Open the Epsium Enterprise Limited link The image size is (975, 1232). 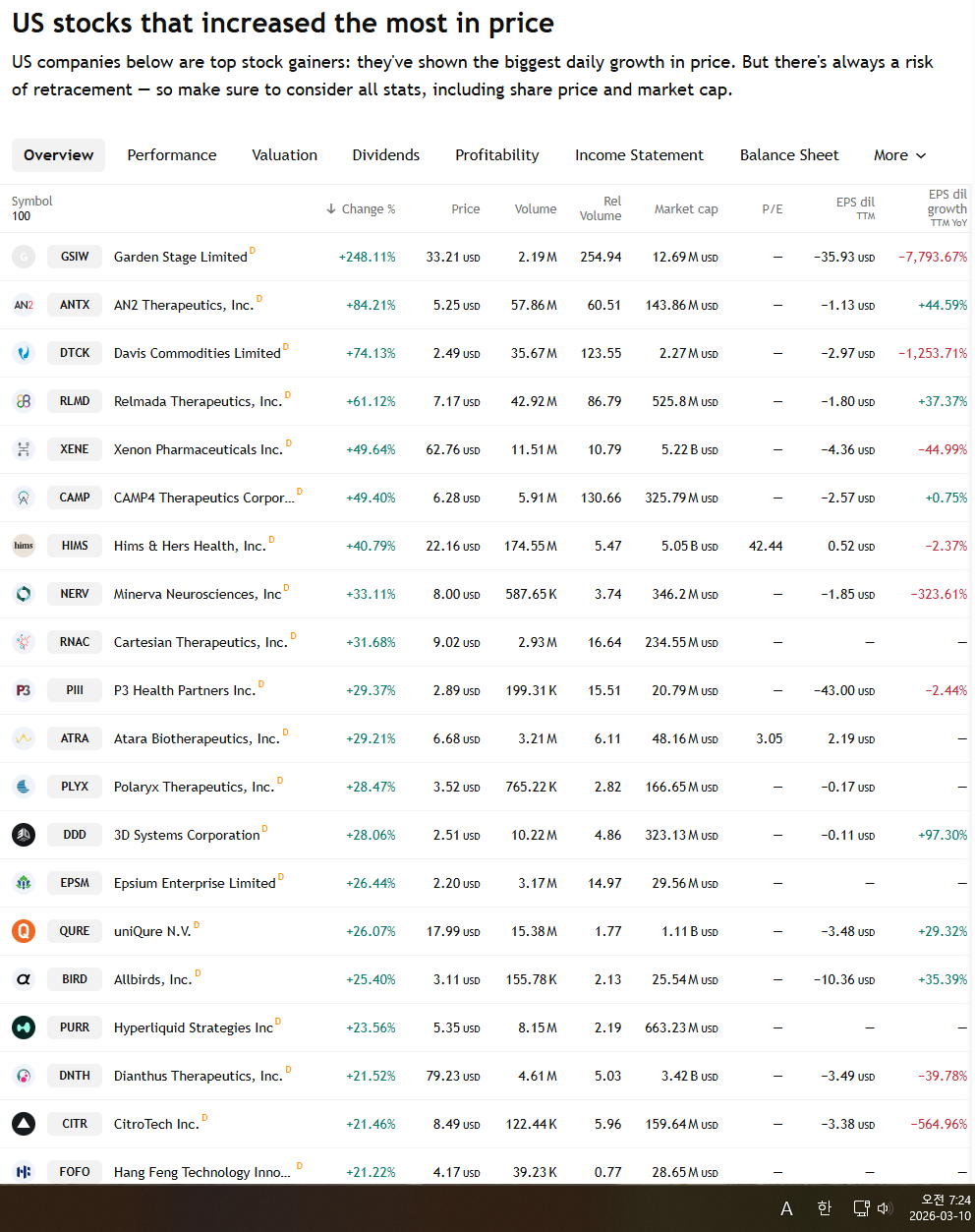tap(195, 883)
